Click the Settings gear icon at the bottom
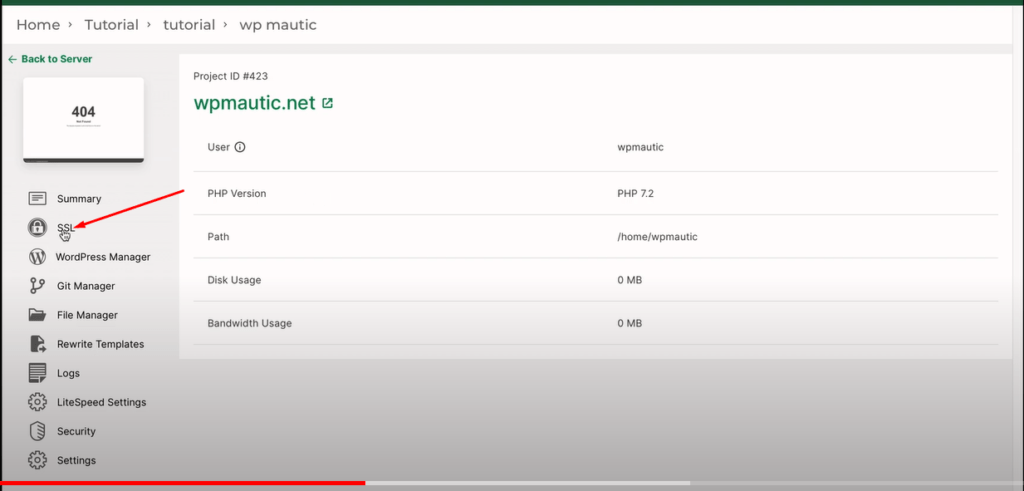The image size is (1024, 491). [x=38, y=460]
